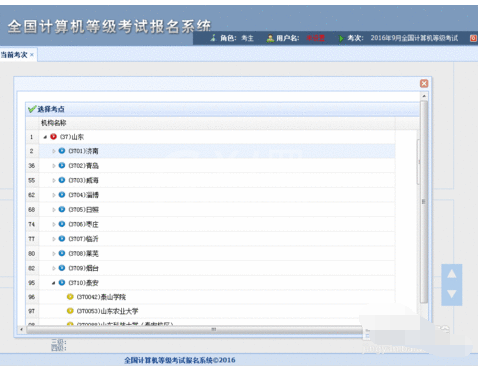Click the green arrow icon beside 考次

pyautogui.click(x=341, y=38)
